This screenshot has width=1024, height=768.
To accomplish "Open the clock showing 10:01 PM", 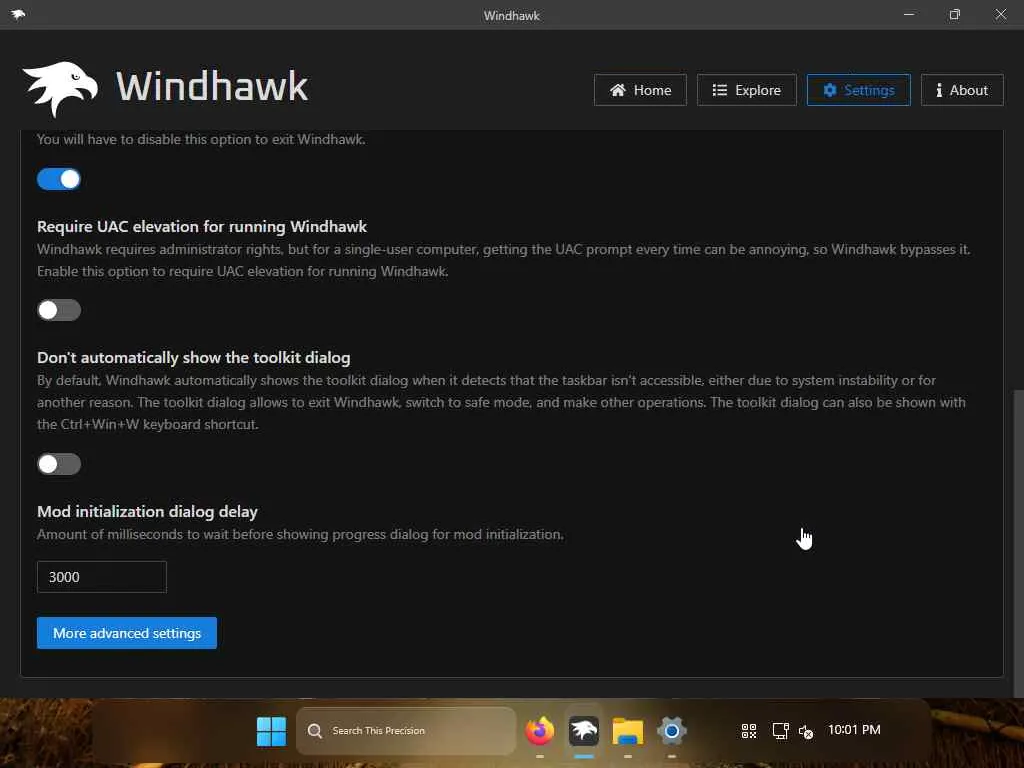I will click(854, 730).
